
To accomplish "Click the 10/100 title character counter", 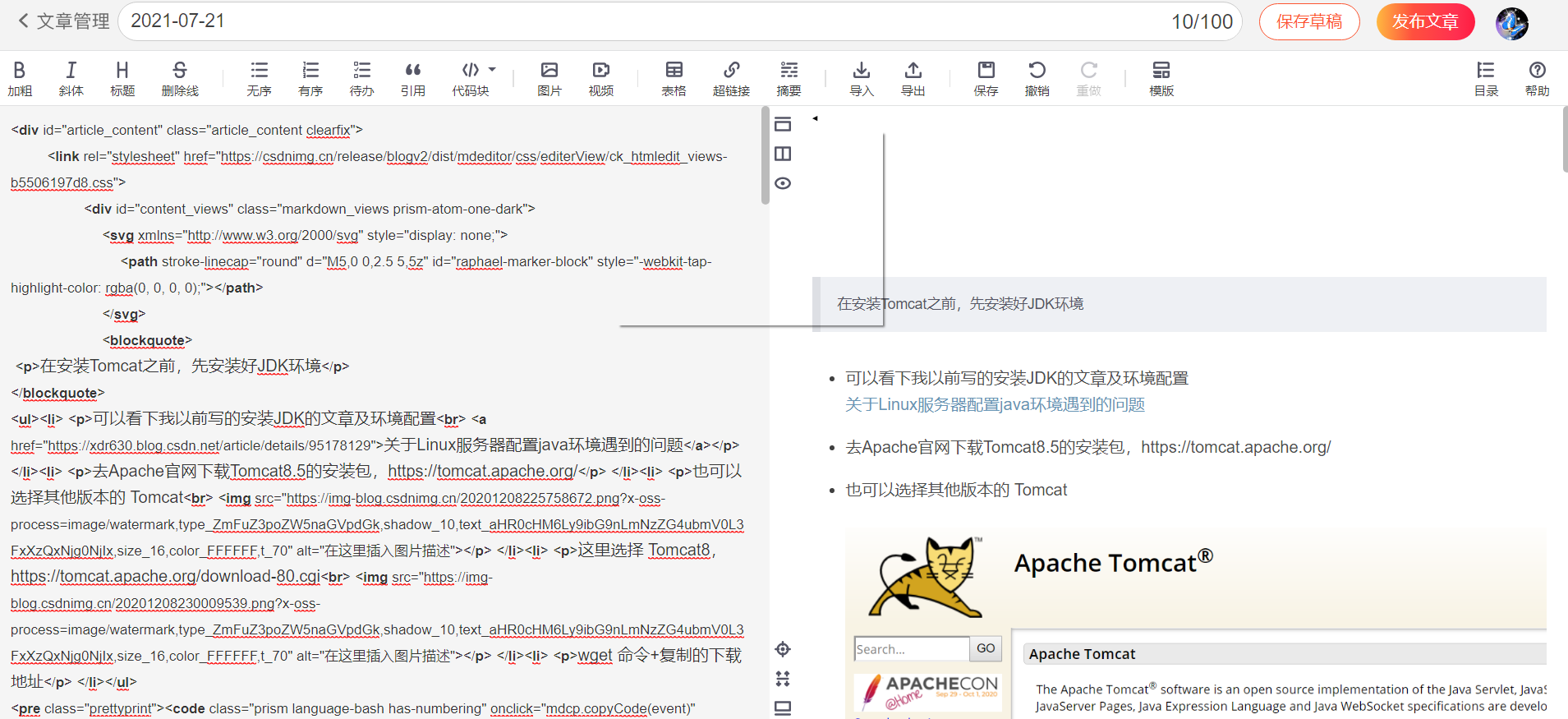I will 1202,21.
